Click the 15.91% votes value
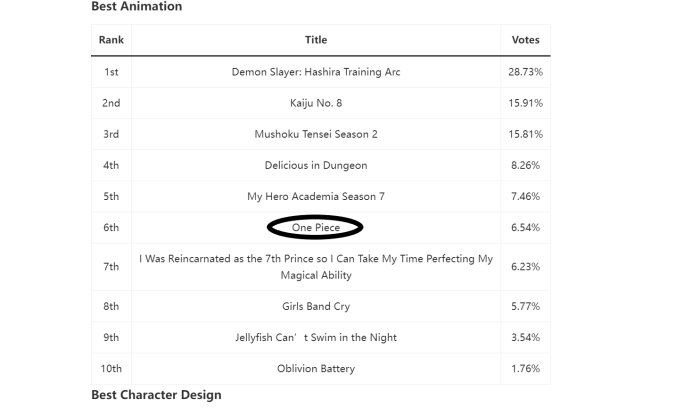 point(526,103)
